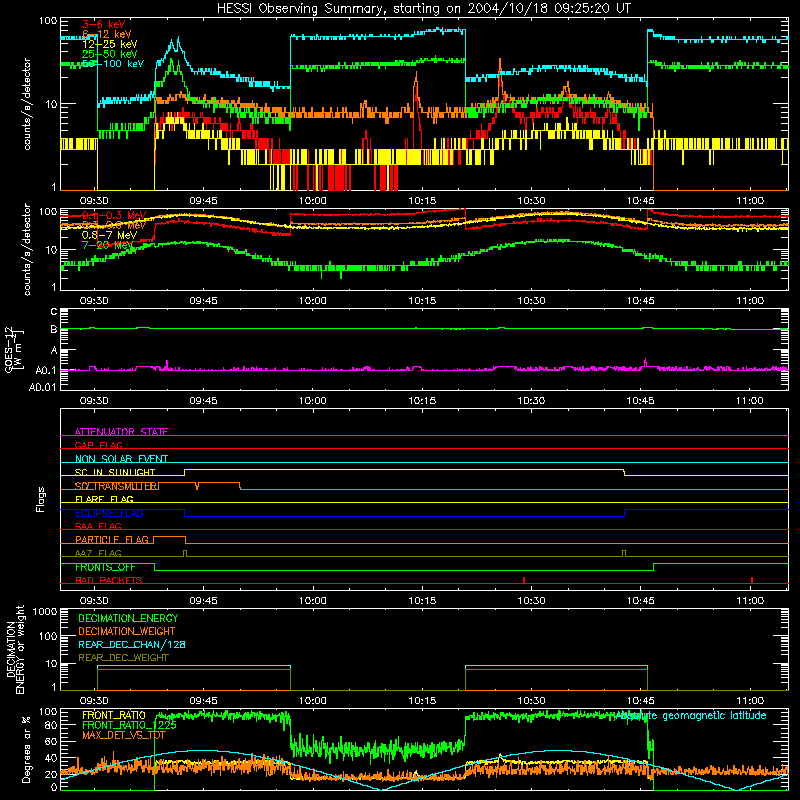Select the 3-6 keV legend label
Screen dimensions: 800x800
[x=104, y=24]
